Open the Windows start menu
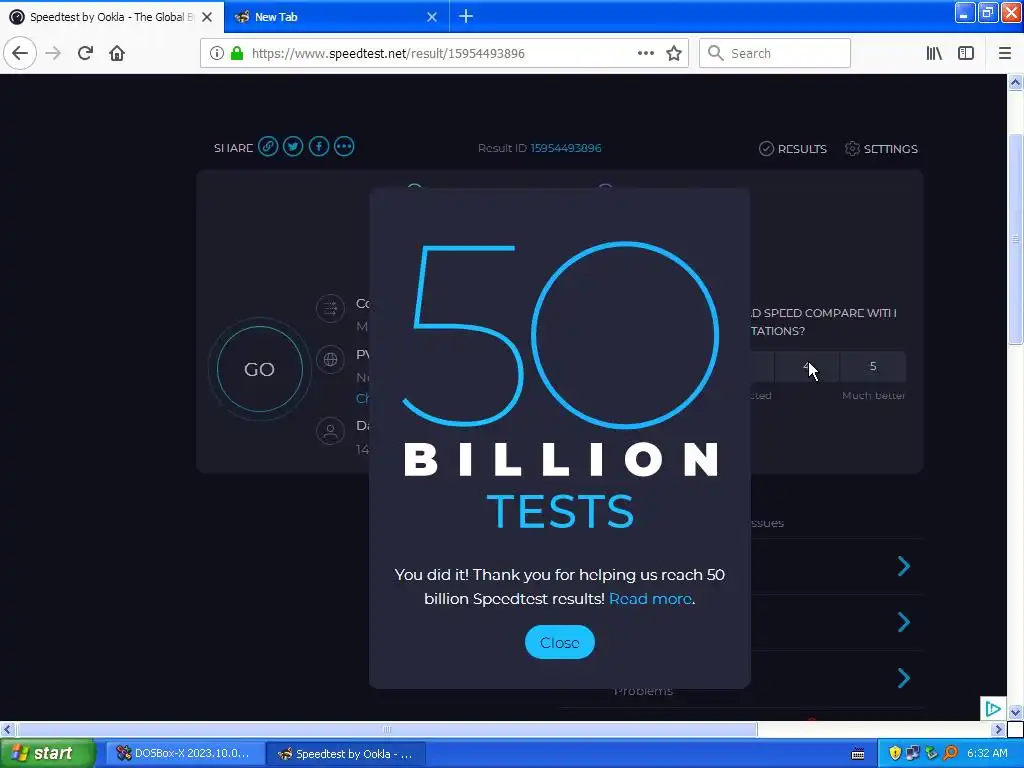The height and width of the screenshot is (768, 1024). (x=48, y=754)
